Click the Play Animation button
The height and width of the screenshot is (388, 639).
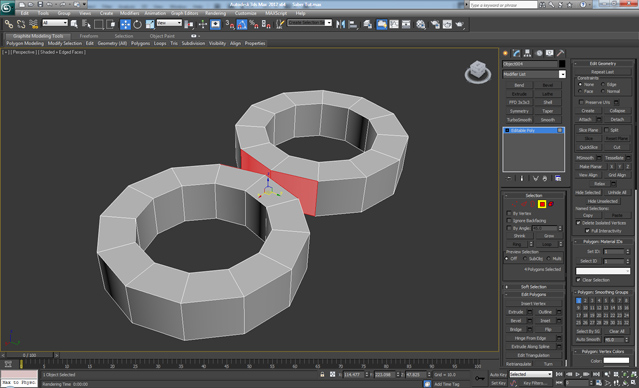pos(577,374)
